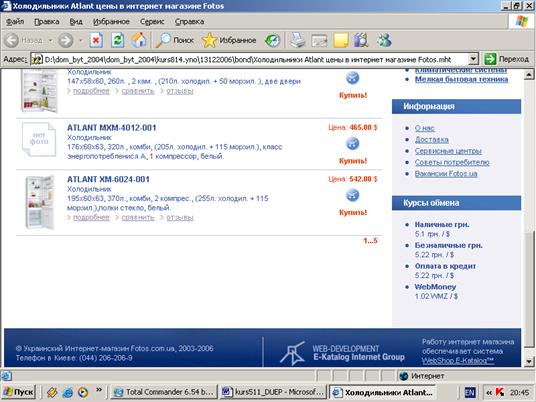The image size is (536, 402).
Task: Open the Доставка link in Информация
Action: (431, 139)
